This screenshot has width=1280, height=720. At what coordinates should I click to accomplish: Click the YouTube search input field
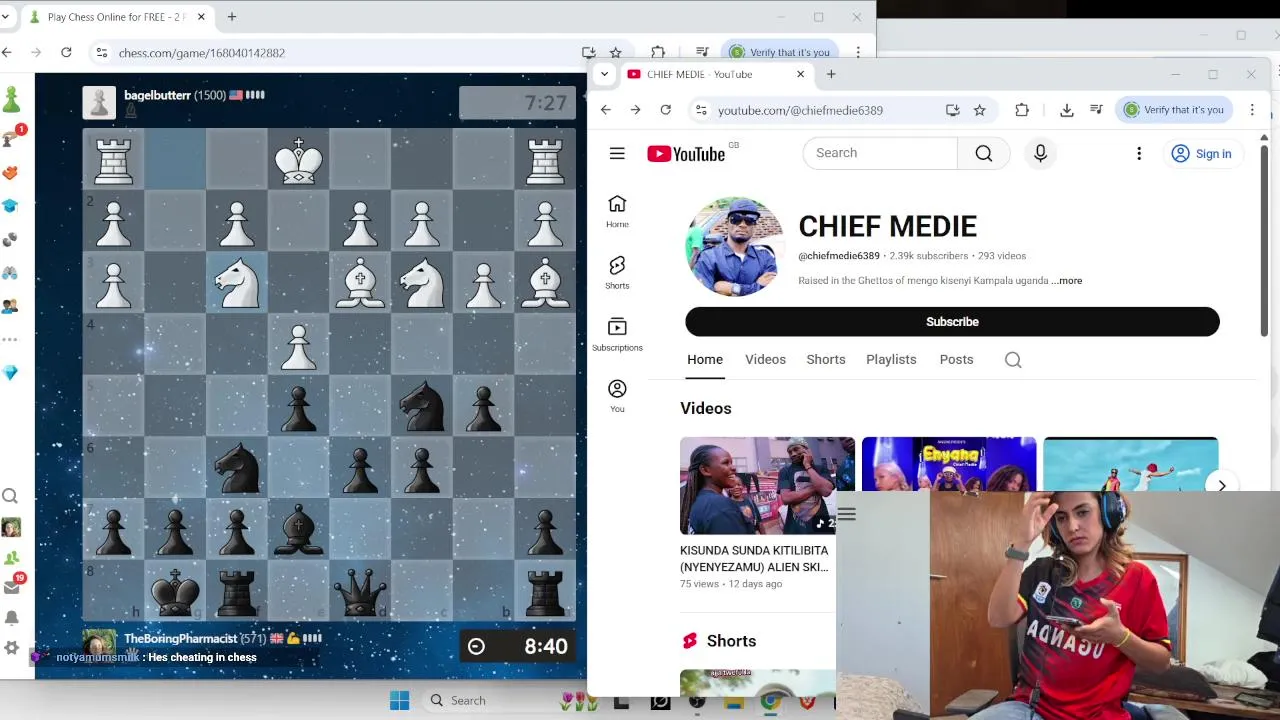880,153
